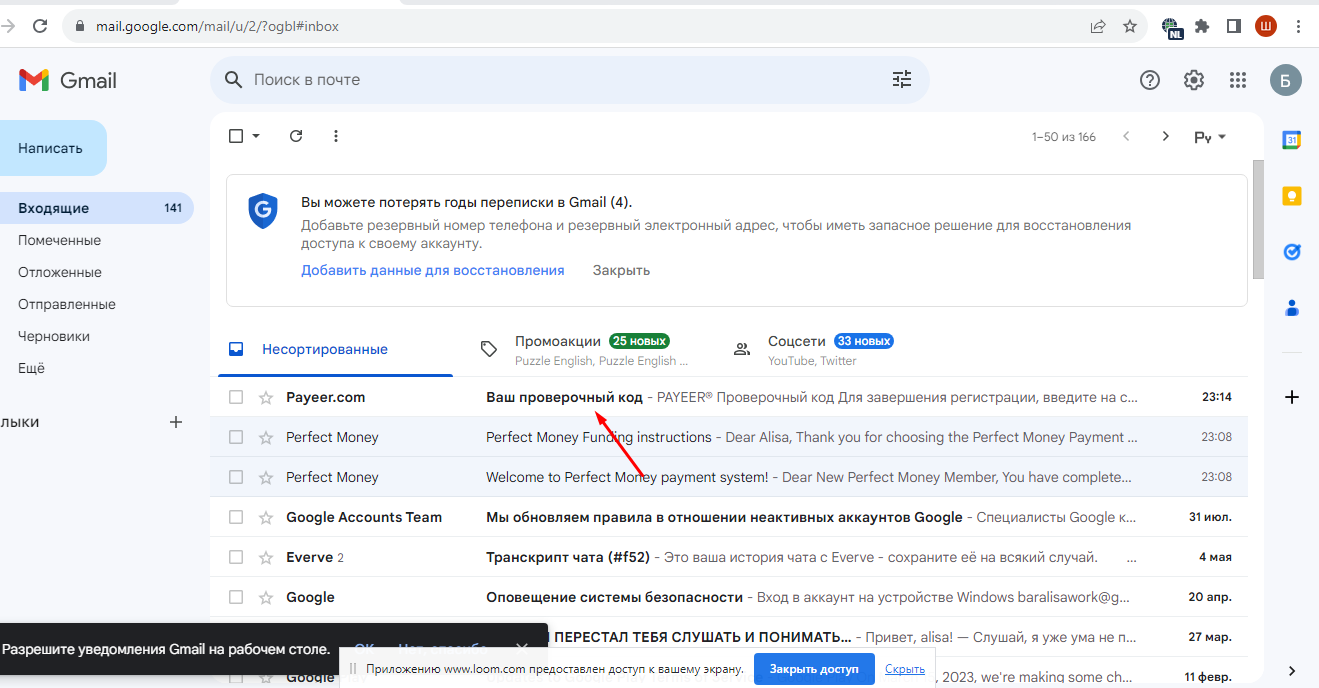Create a new label plus icon

pos(176,422)
